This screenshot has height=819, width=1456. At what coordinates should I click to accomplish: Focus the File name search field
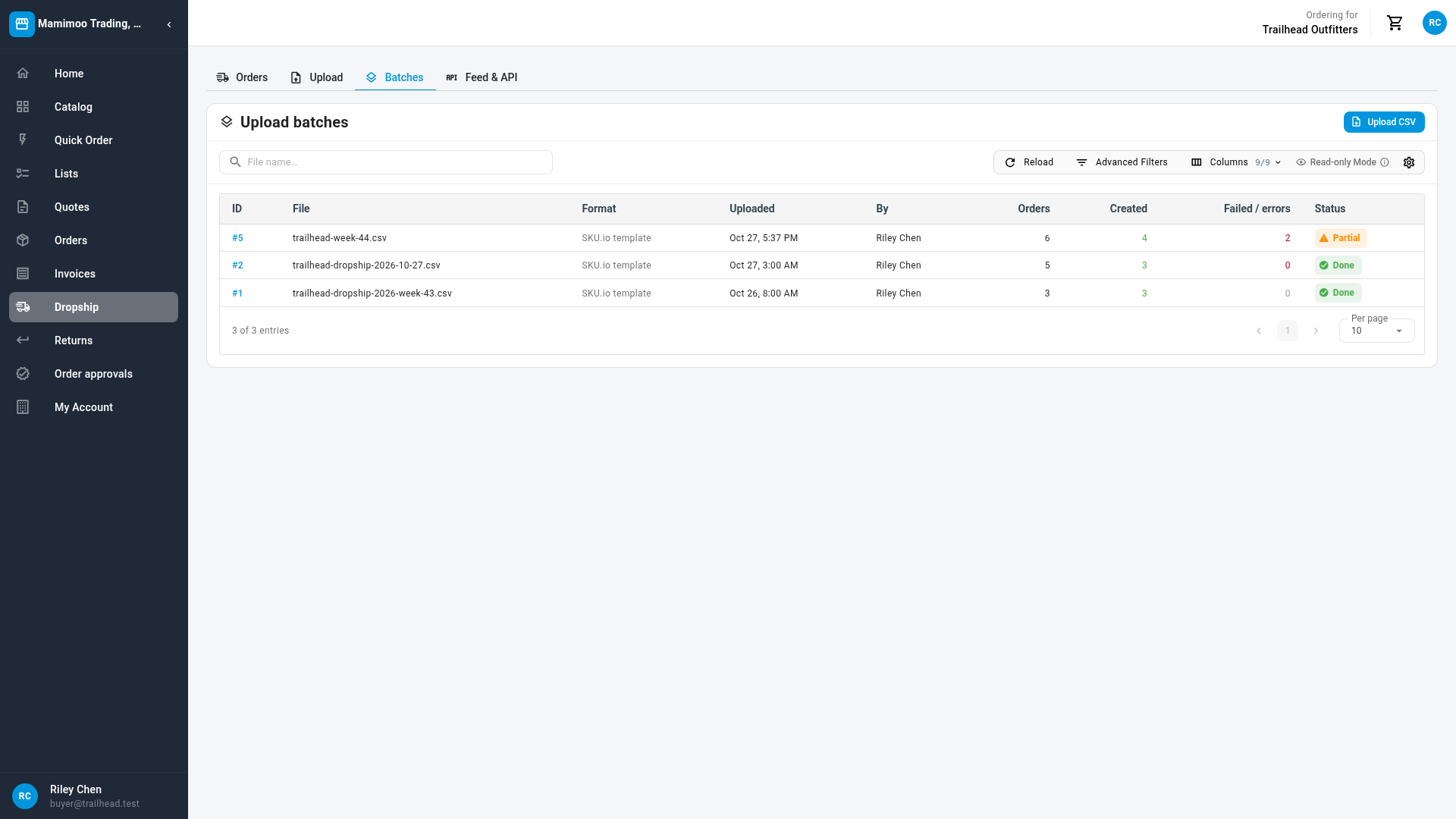[x=386, y=162]
